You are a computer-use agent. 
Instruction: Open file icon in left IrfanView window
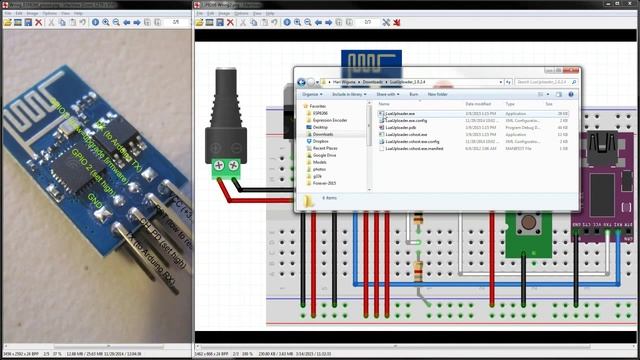tap(7, 22)
